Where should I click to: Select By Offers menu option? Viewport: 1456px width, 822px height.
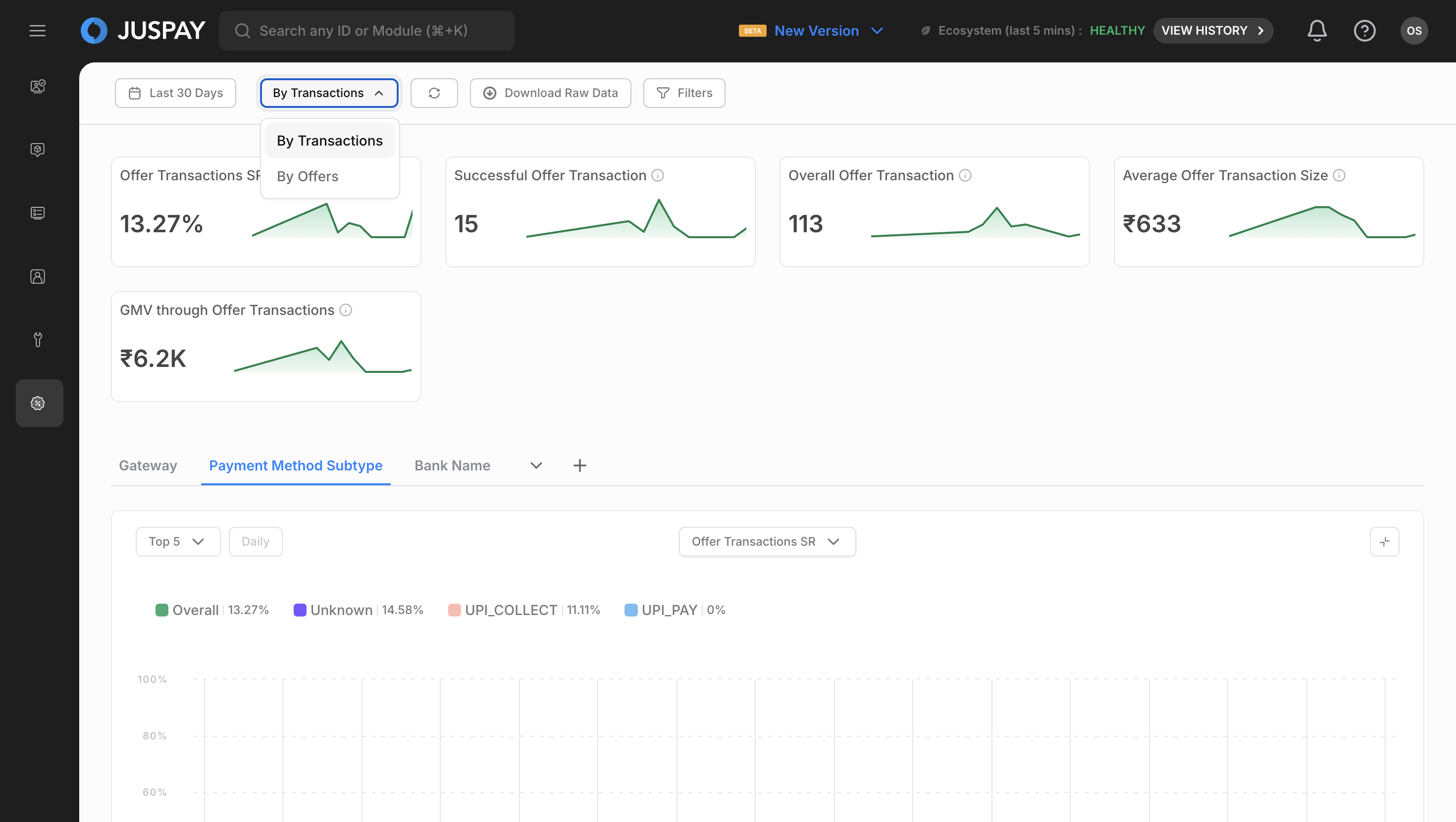click(x=308, y=176)
